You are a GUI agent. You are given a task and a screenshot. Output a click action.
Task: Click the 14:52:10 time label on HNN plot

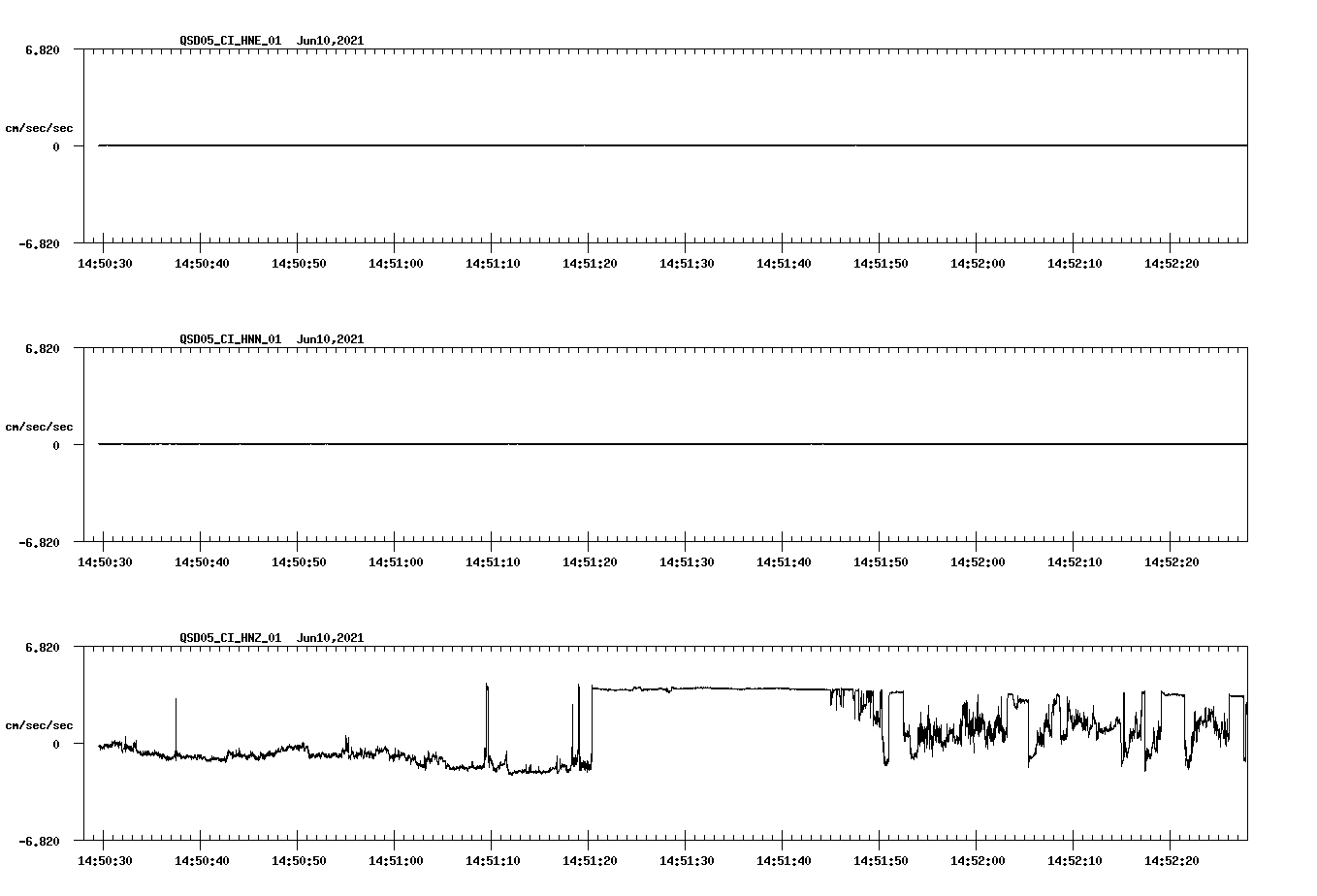[x=1075, y=562]
